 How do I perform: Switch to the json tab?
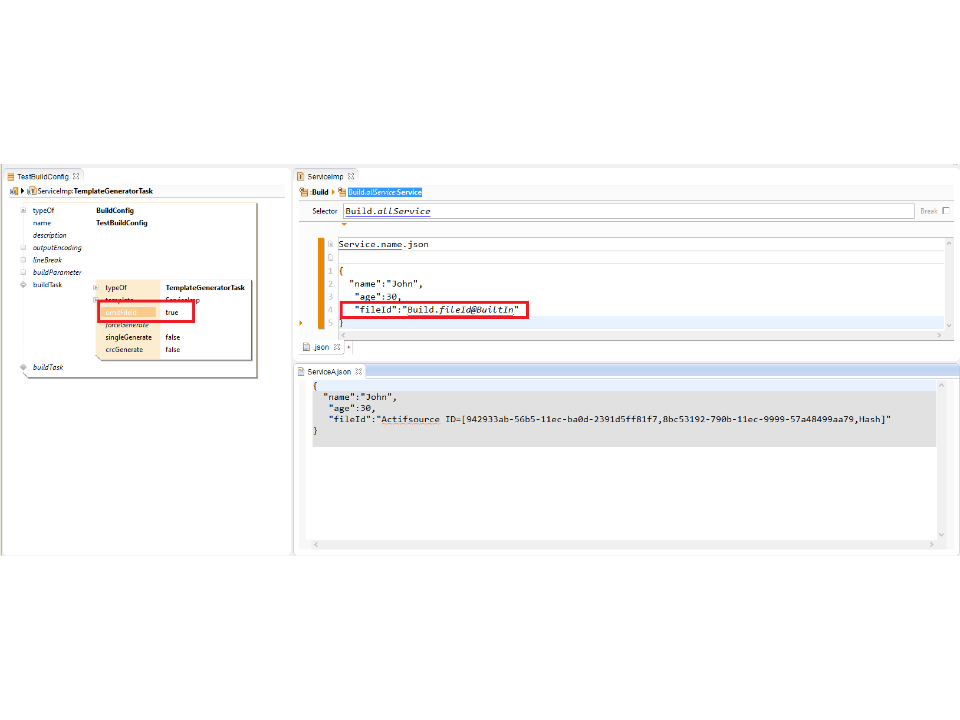click(321, 347)
